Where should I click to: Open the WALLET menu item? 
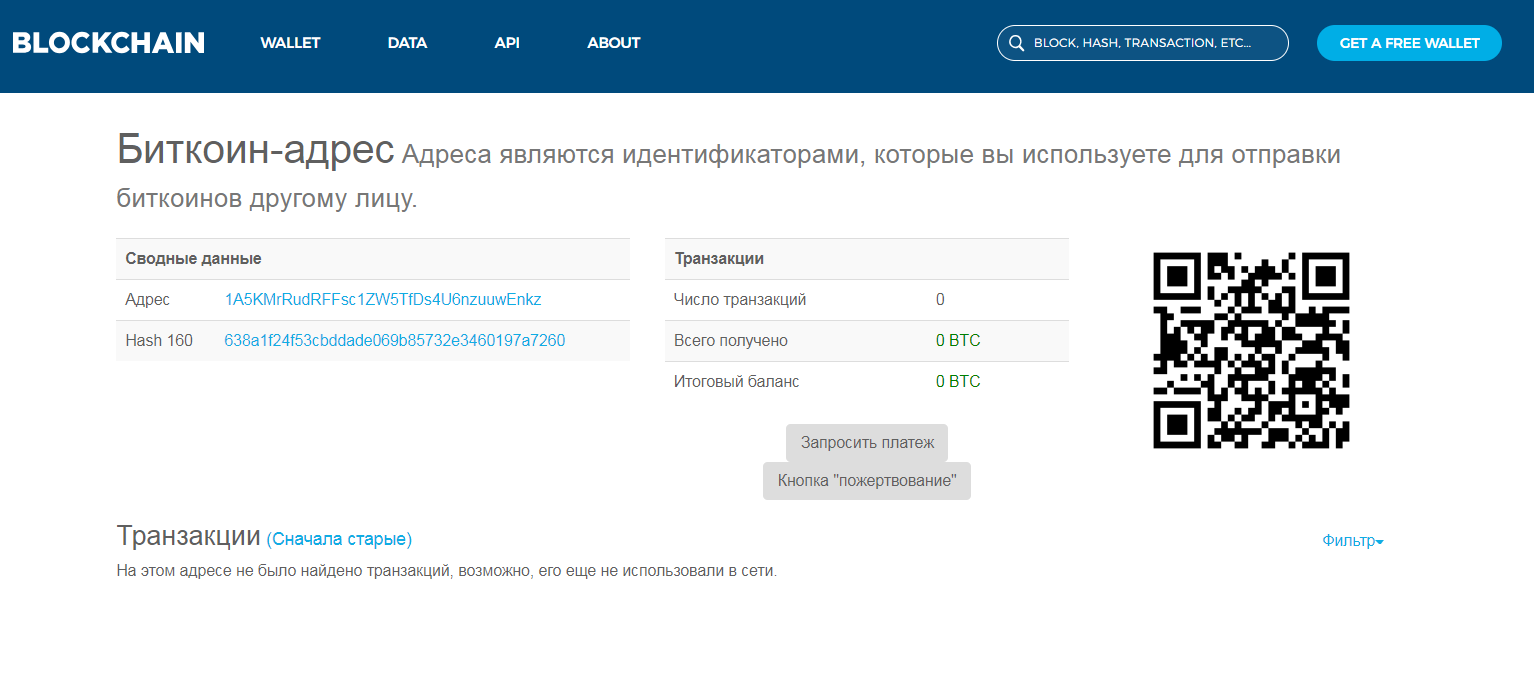290,43
